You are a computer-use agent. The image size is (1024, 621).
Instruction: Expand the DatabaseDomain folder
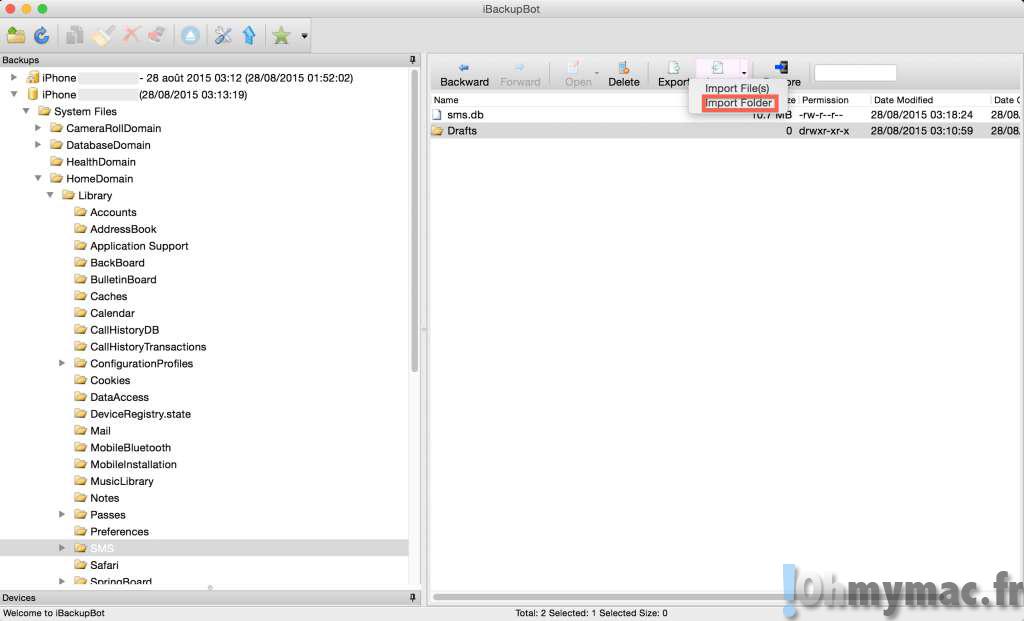(38, 144)
